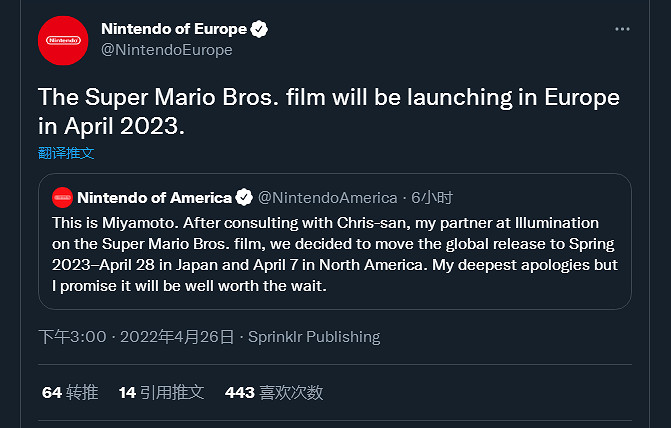Click the Nintendo of America small avatar

(62, 197)
